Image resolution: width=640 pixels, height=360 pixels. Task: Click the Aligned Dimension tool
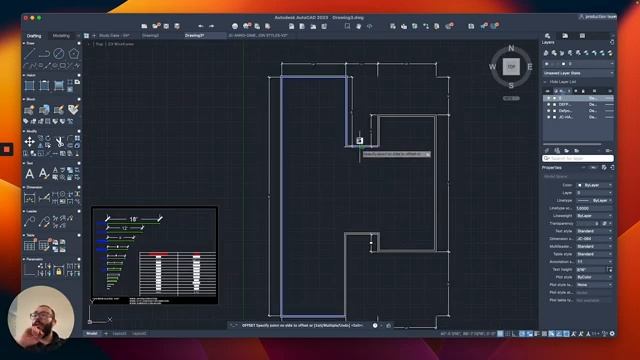point(44,198)
